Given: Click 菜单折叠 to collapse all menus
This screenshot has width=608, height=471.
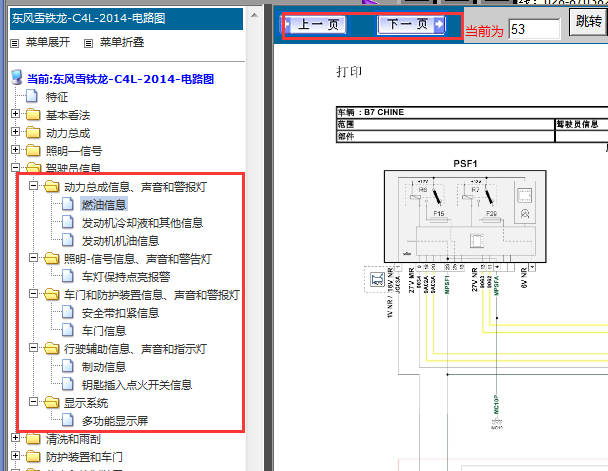Looking at the screenshot, I should pos(122,42).
